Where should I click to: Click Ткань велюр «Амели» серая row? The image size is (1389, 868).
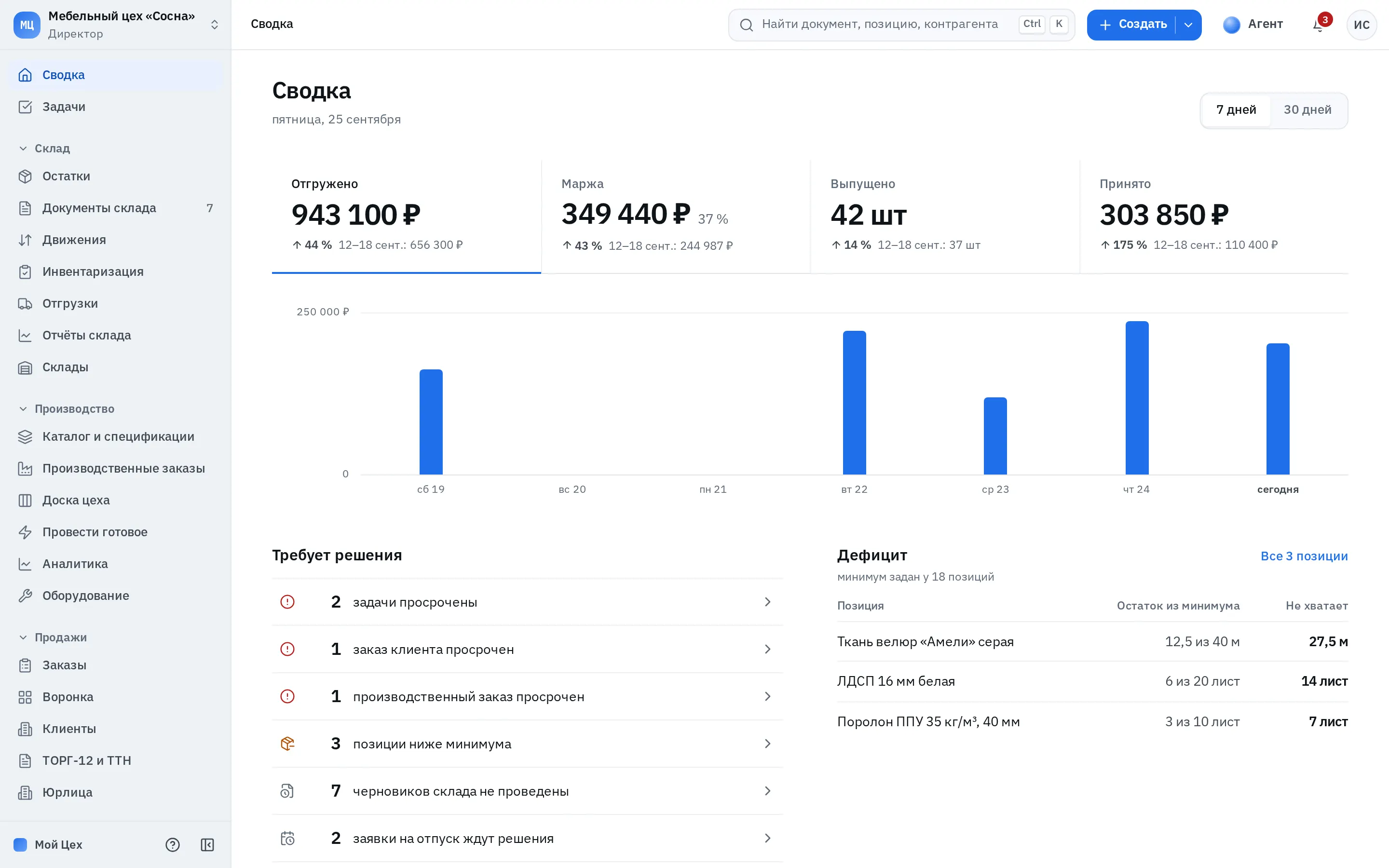[x=1092, y=642]
